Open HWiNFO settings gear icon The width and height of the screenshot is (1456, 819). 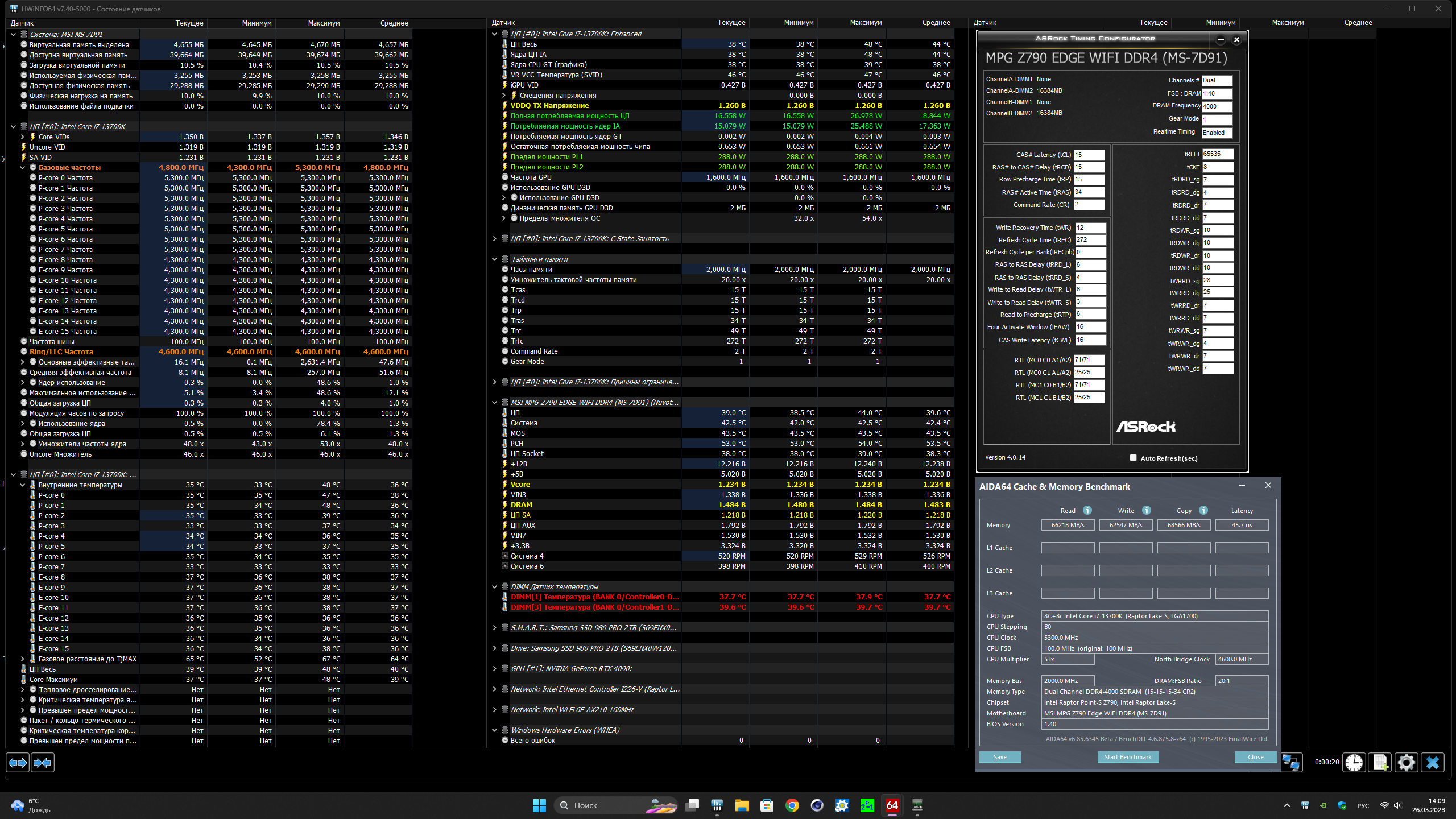(x=1406, y=762)
